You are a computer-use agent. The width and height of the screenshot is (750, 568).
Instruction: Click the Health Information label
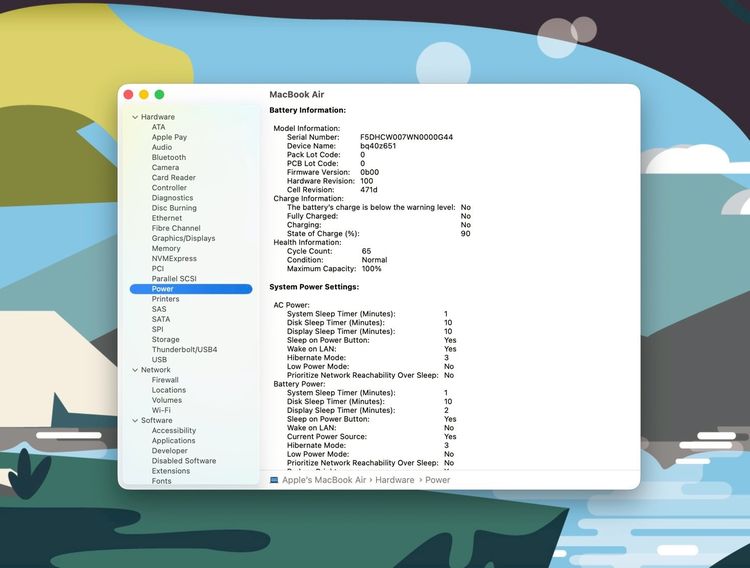point(308,243)
